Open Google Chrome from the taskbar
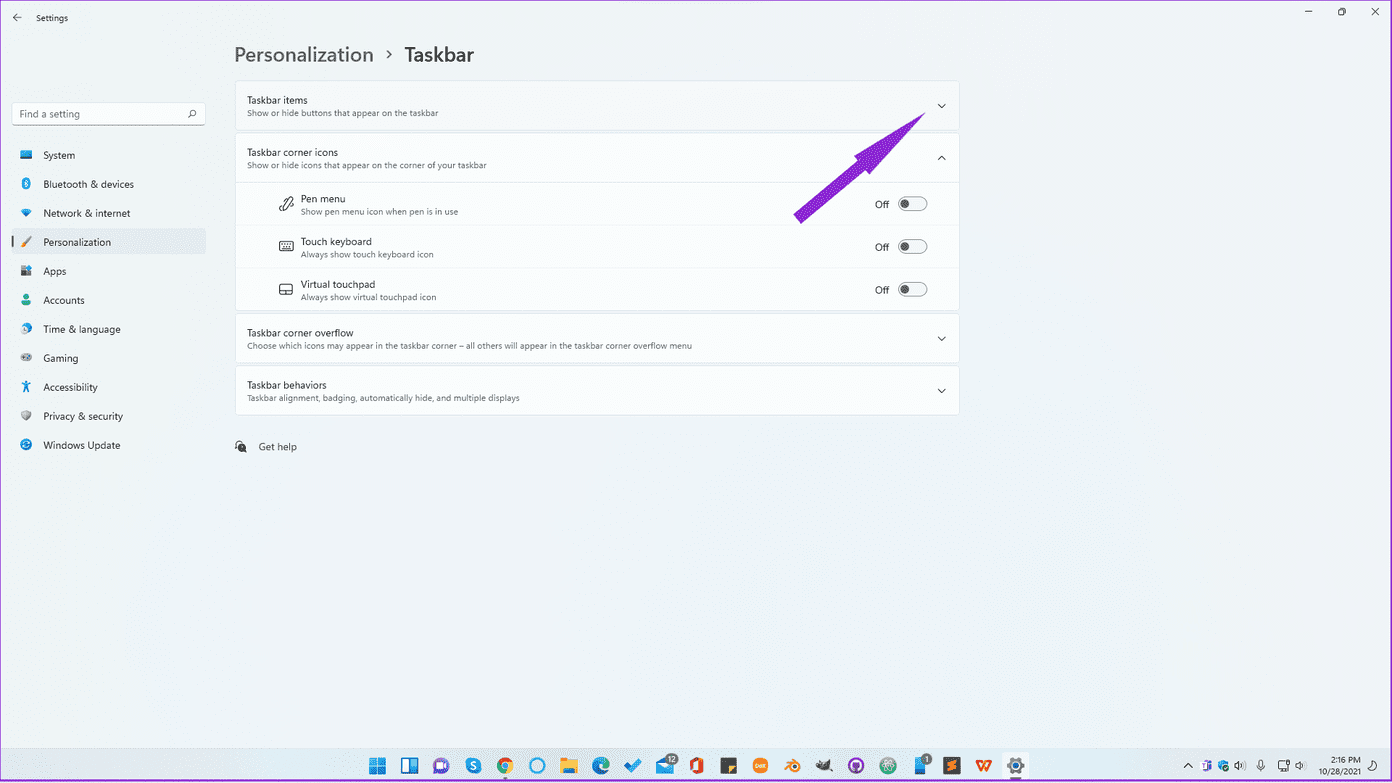This screenshot has height=783, width=1392. point(505,766)
